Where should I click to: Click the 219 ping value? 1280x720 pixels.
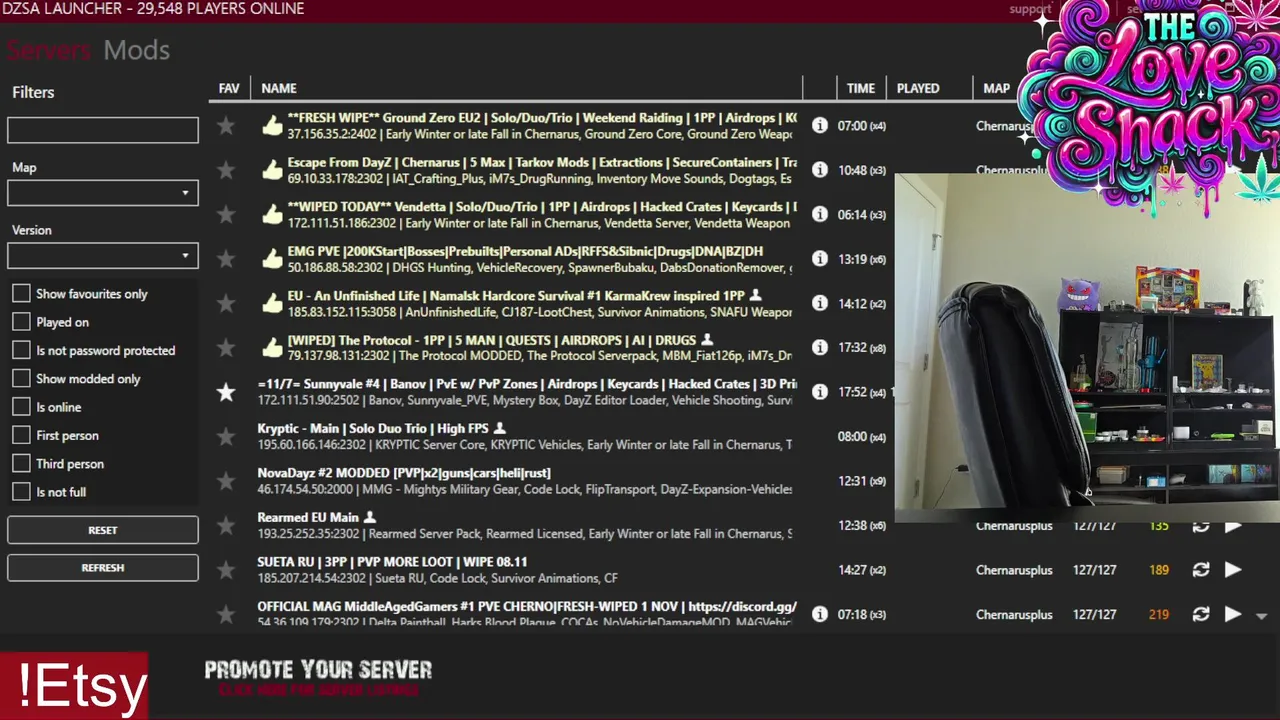point(1159,614)
